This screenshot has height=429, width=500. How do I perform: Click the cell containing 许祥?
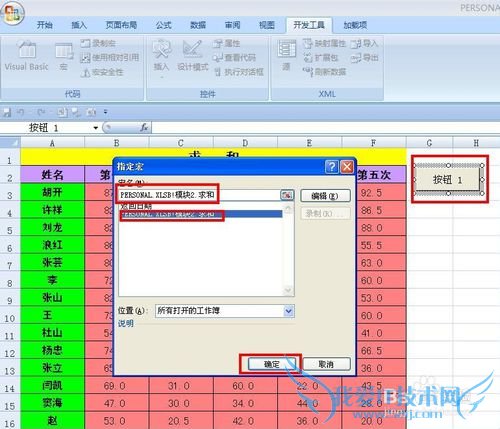(x=52, y=210)
